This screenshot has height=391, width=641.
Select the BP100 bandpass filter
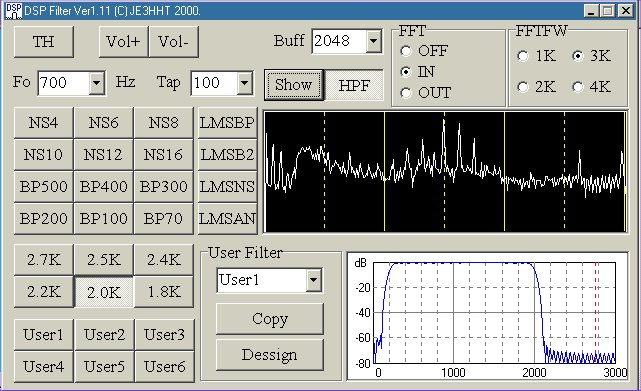103,218
